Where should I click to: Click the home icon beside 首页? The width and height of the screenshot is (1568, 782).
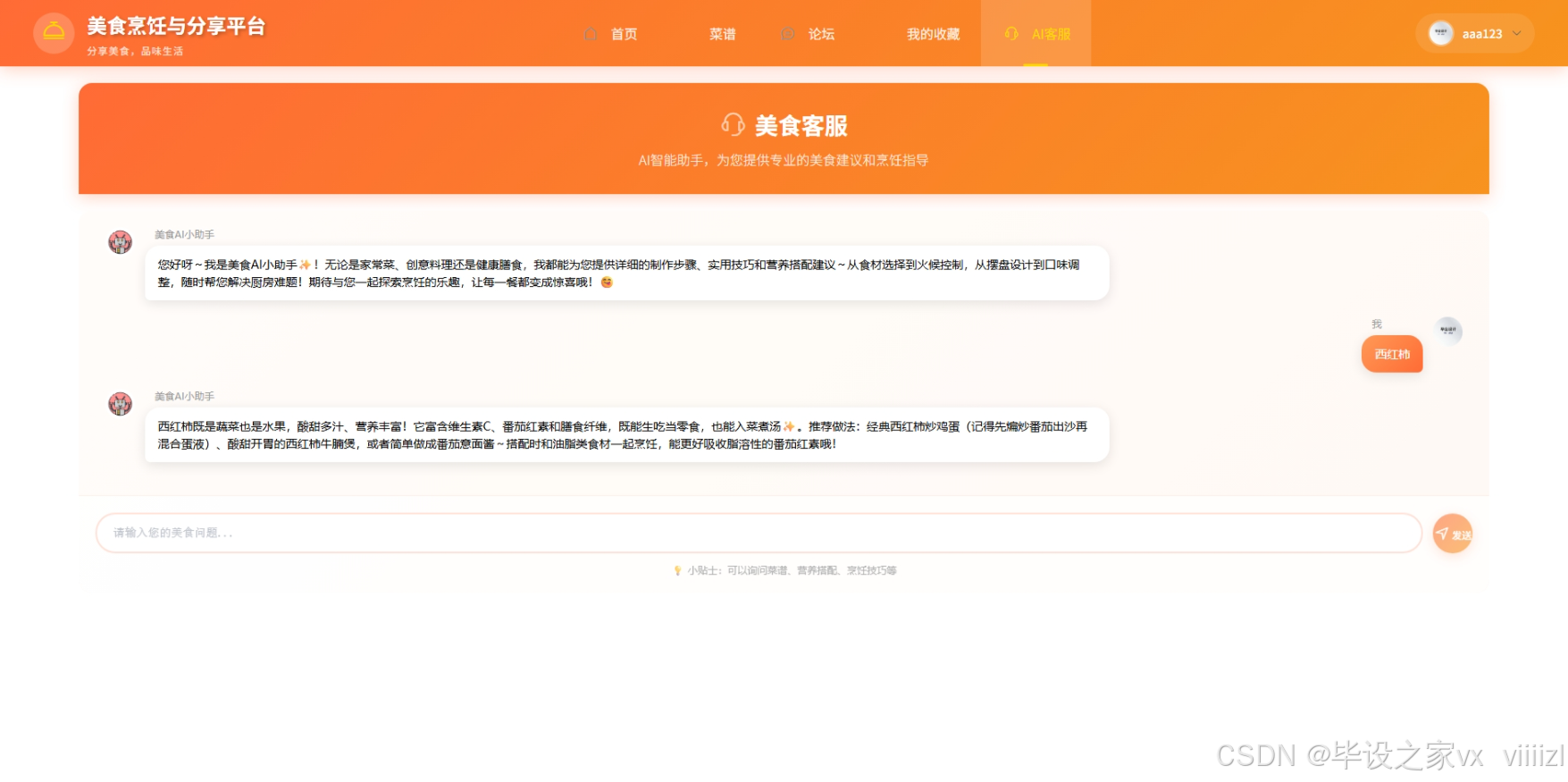point(591,34)
